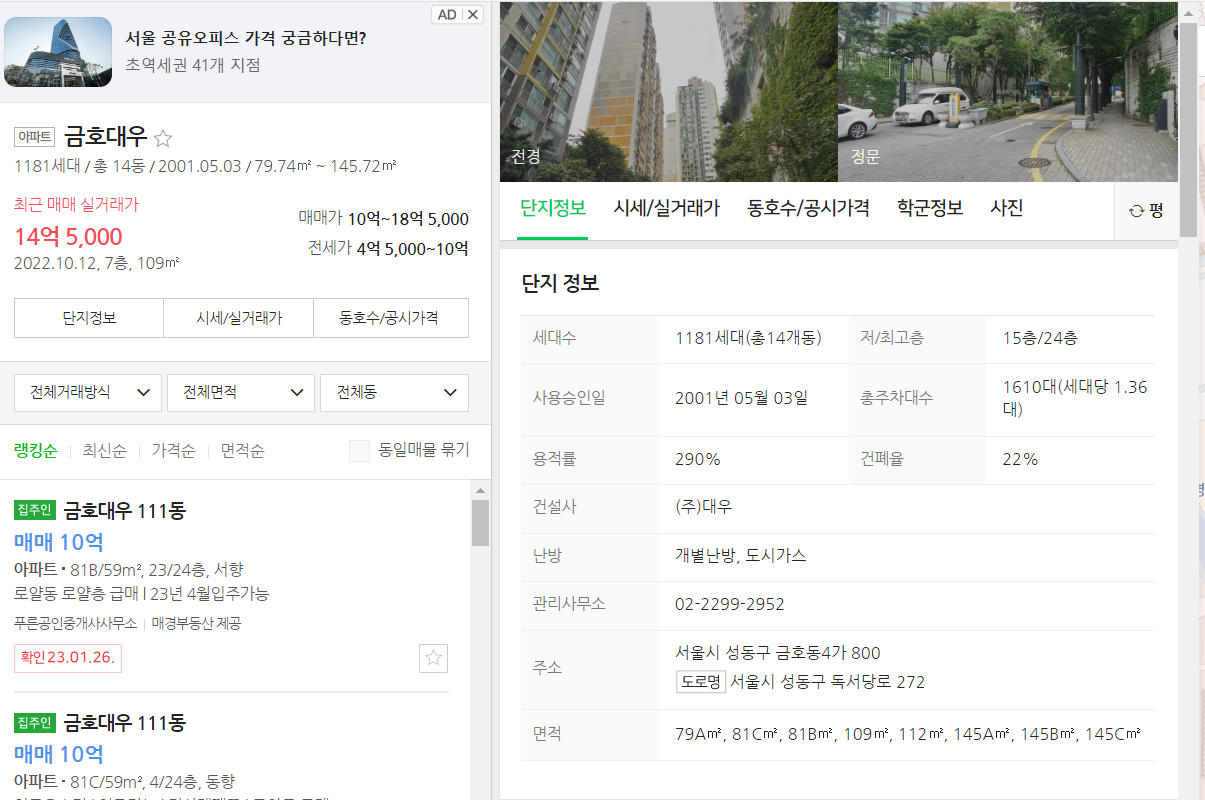
Task: Click the 동호수/공시가격 button in left panel
Action: [391, 318]
